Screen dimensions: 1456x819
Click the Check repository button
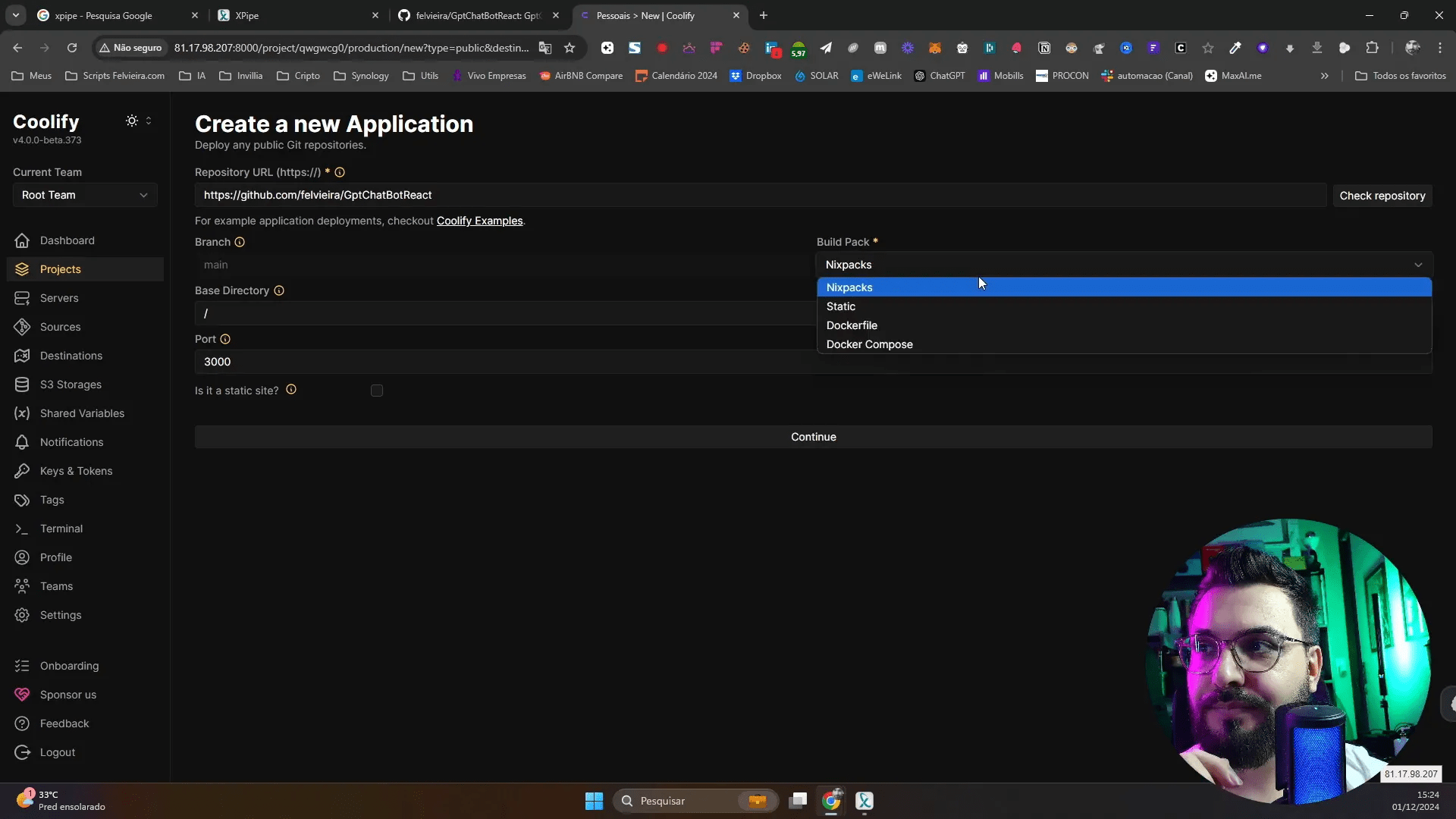pos(1382,196)
